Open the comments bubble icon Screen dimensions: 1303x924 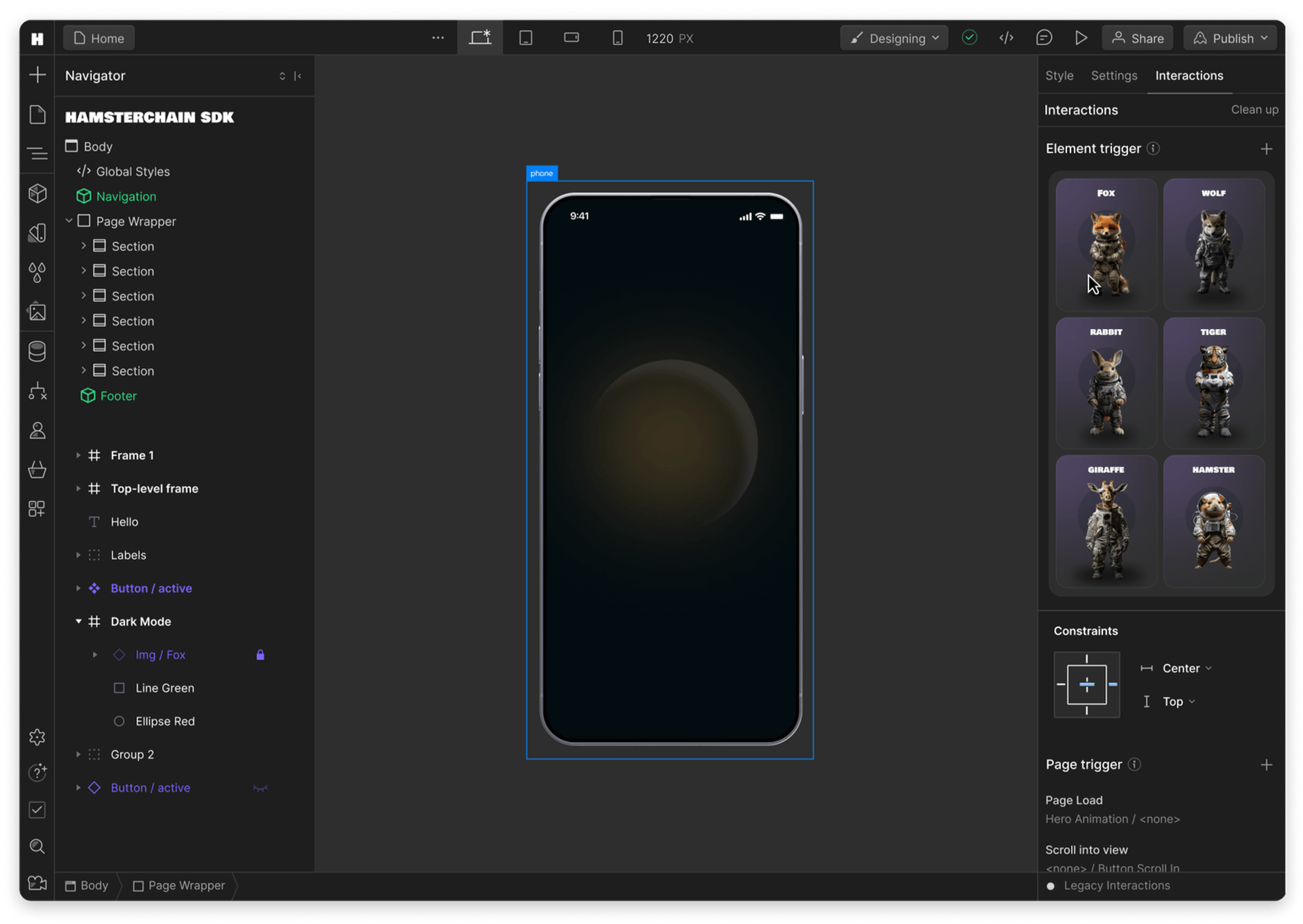(x=1044, y=38)
